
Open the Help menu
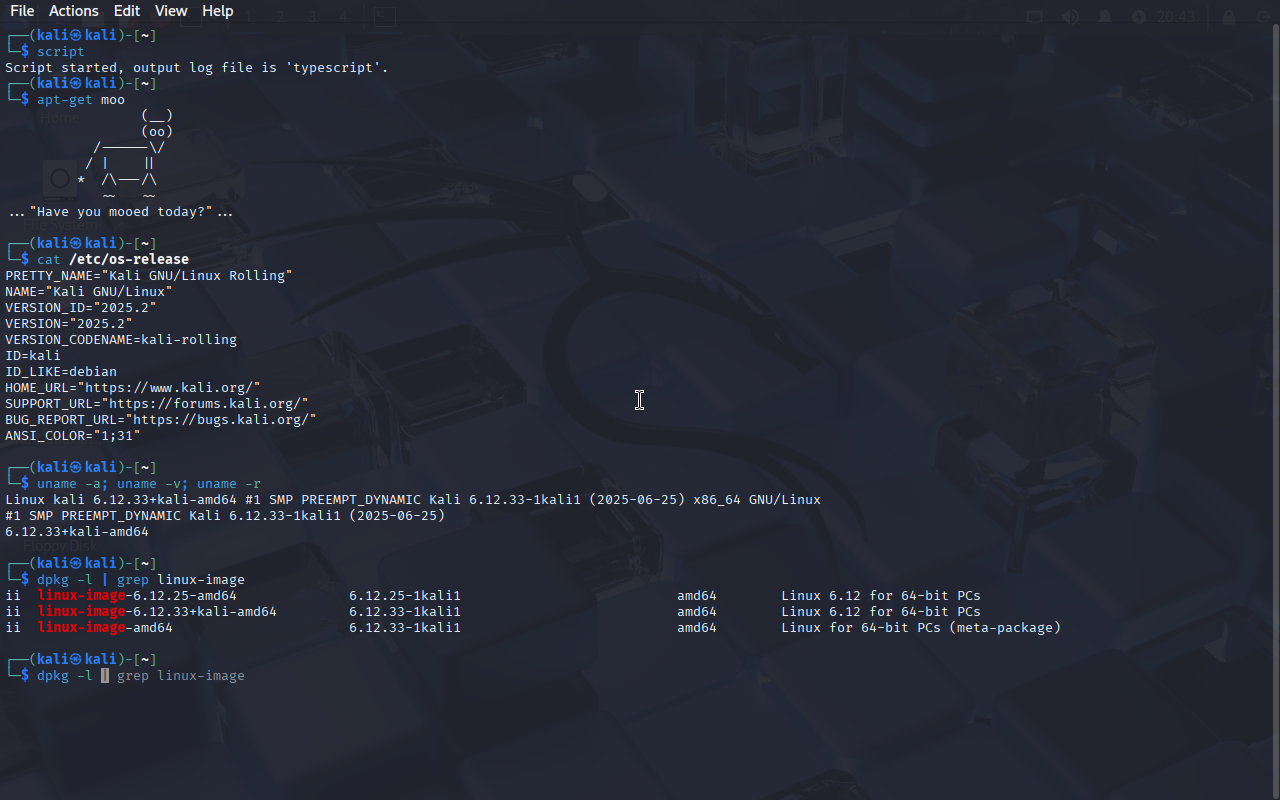217,11
